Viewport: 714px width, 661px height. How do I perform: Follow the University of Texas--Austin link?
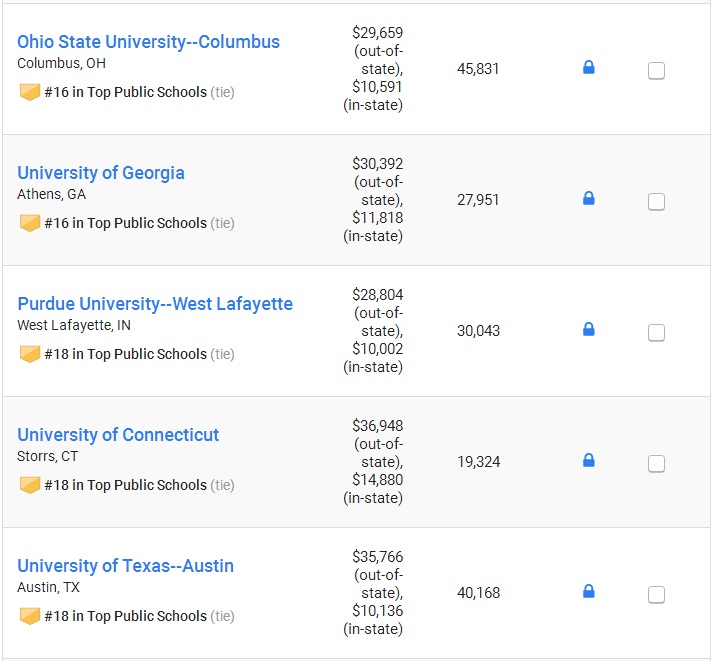pyautogui.click(x=125, y=566)
